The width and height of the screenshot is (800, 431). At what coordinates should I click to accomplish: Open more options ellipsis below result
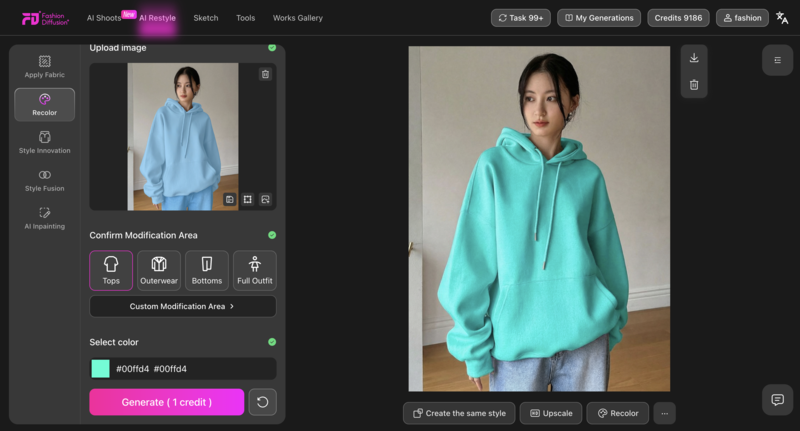(x=664, y=413)
